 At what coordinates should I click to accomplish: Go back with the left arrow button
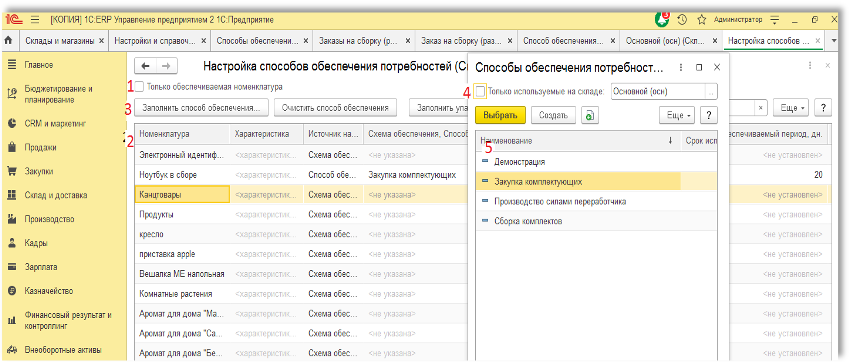[145, 66]
